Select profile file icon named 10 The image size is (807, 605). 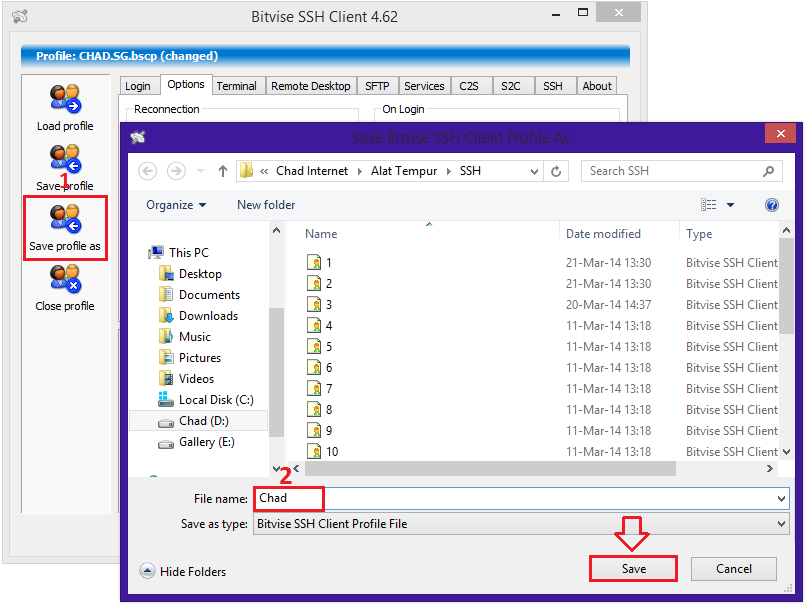tap(314, 451)
